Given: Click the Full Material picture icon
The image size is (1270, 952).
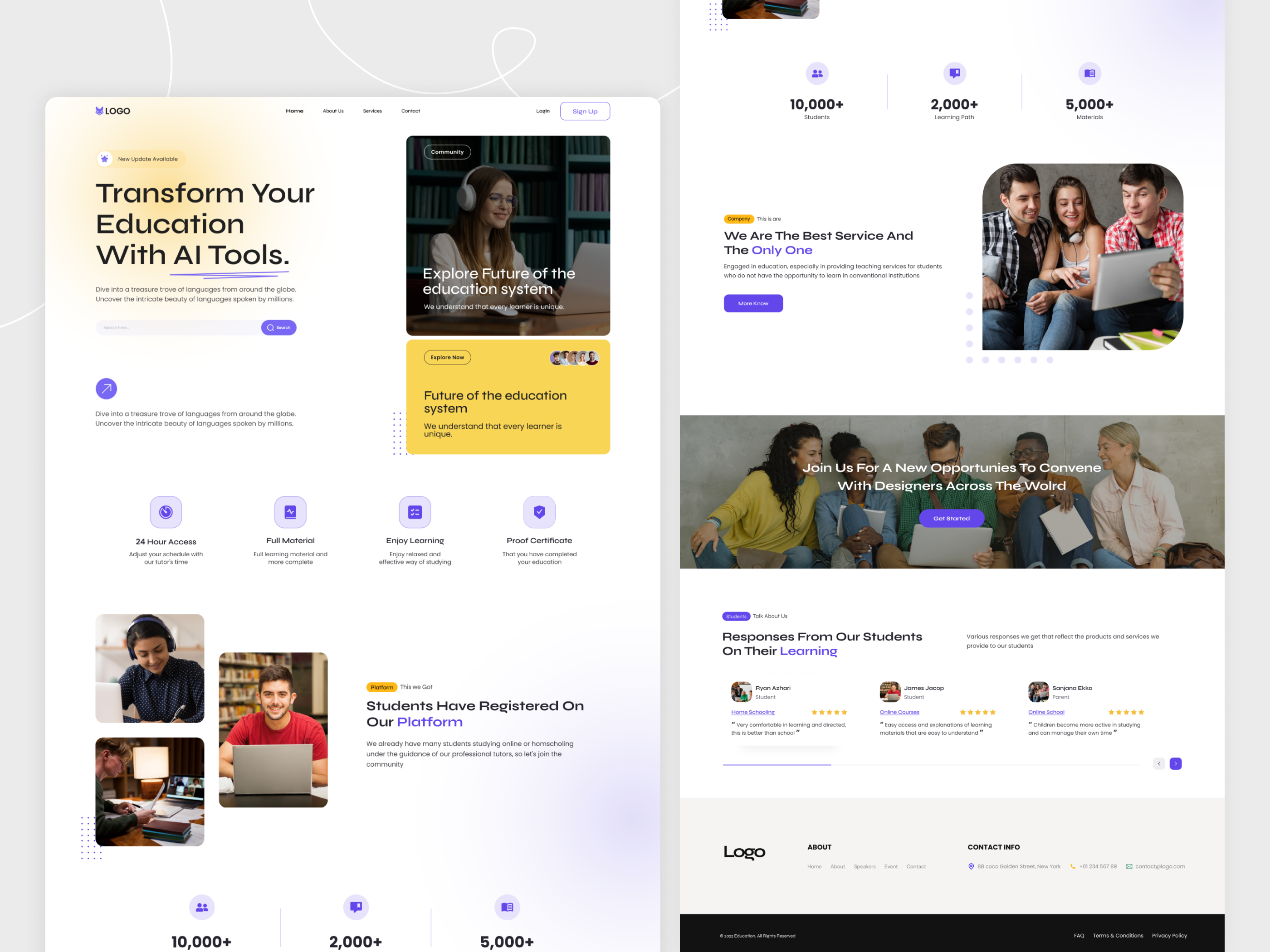Looking at the screenshot, I should [x=291, y=512].
